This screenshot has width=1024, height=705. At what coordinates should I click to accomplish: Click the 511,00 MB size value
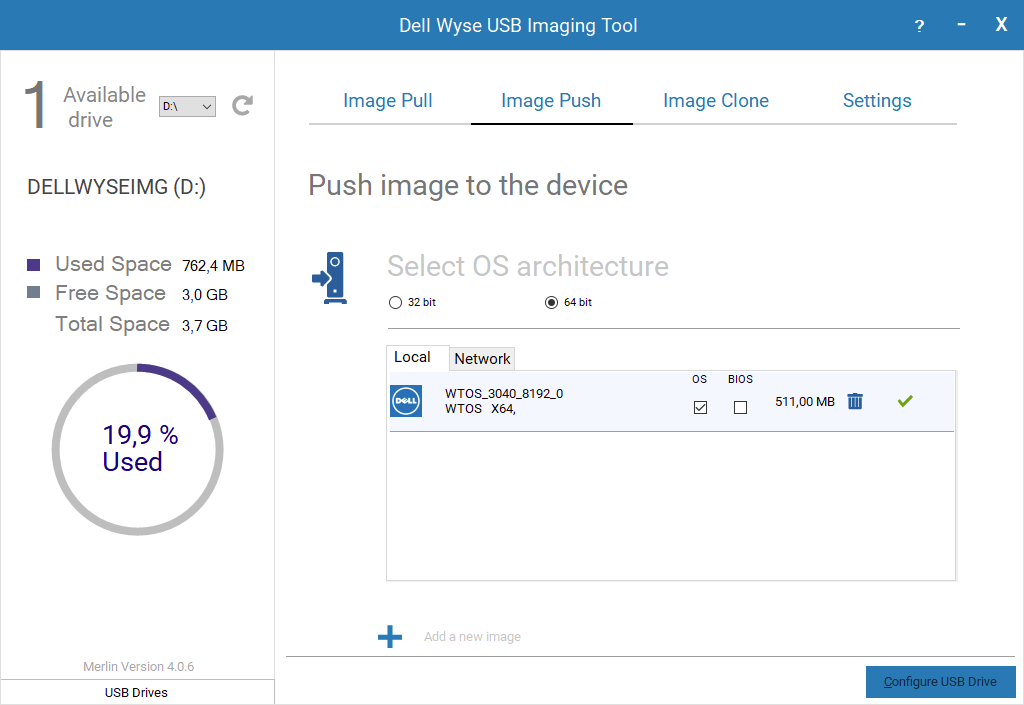coord(805,401)
